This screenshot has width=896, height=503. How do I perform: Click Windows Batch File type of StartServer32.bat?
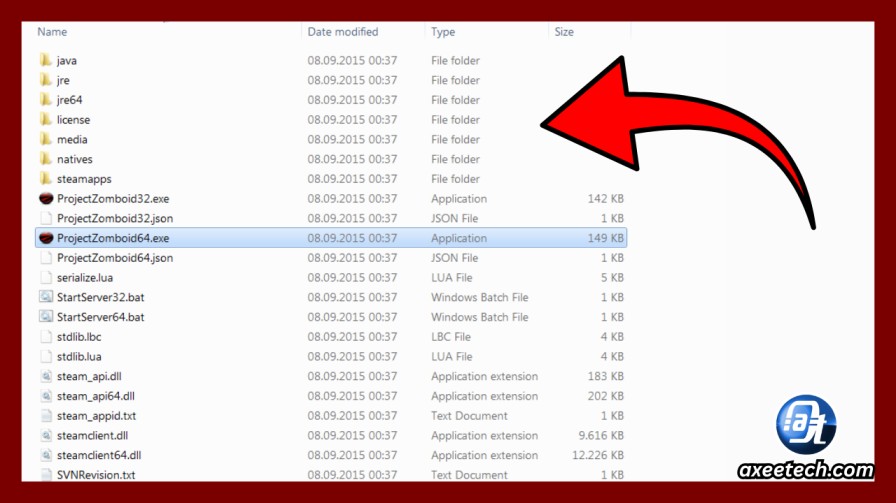point(479,297)
